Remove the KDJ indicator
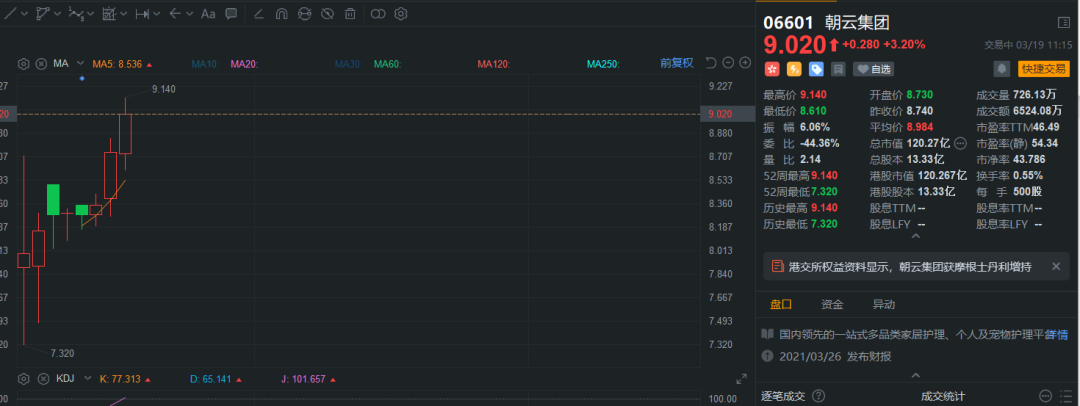1080x406 pixels. (x=43, y=378)
